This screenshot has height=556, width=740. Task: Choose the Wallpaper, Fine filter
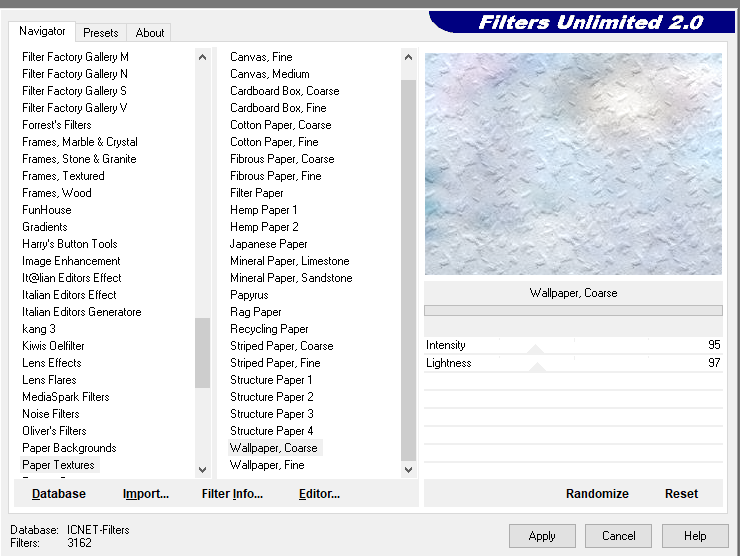tap(267, 465)
